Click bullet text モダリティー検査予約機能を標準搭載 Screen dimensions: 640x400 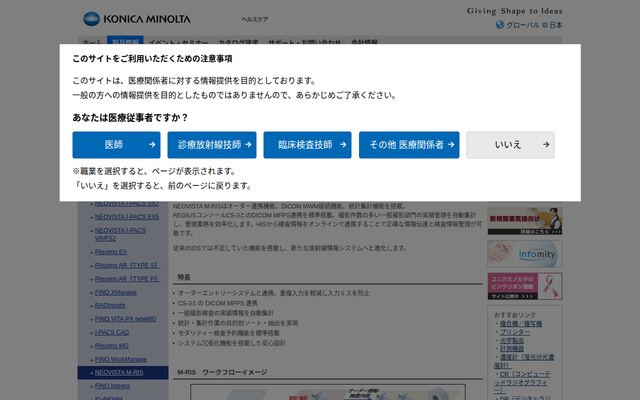229,333
